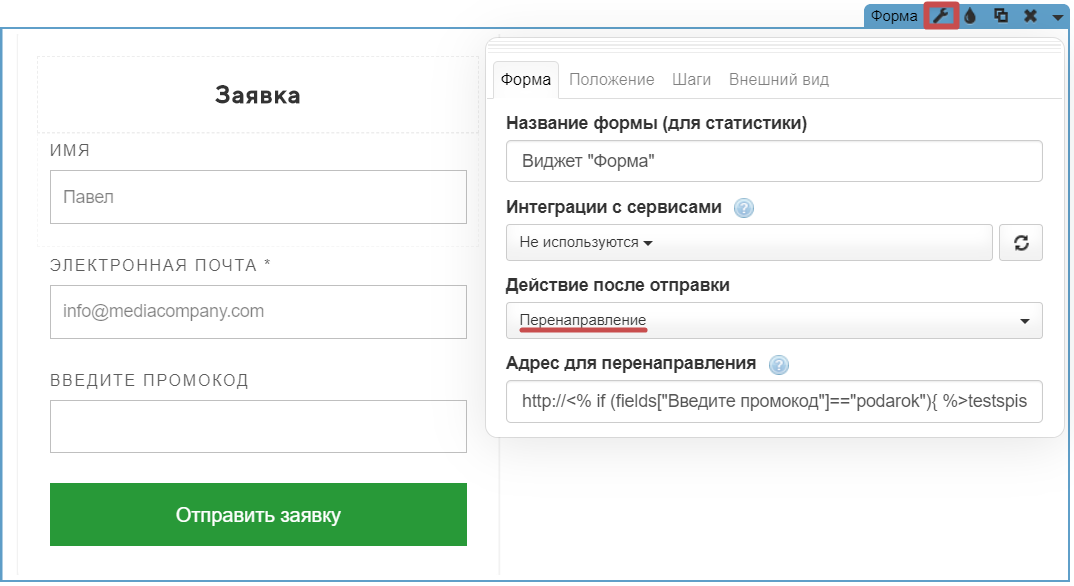The height and width of the screenshot is (586, 1074).
Task: Click the droplet style icon in widget toolbar
Action: pos(970,16)
